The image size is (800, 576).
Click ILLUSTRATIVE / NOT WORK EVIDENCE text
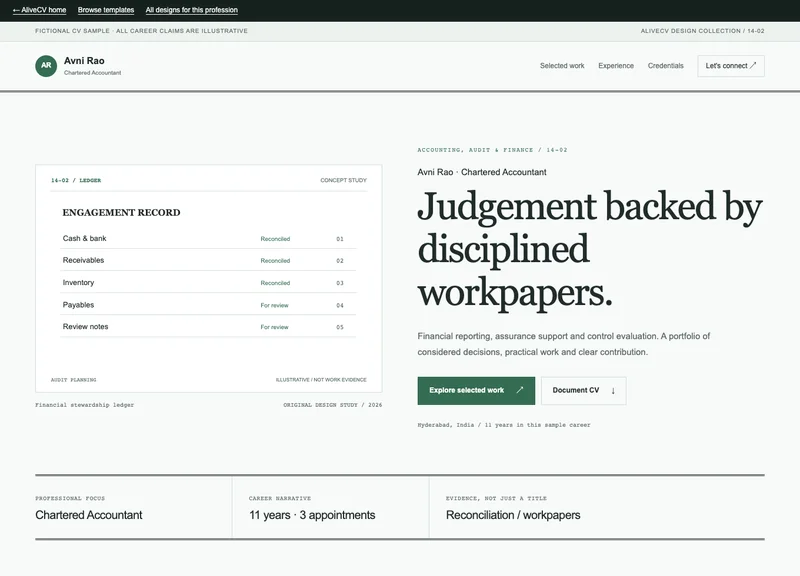pos(321,380)
